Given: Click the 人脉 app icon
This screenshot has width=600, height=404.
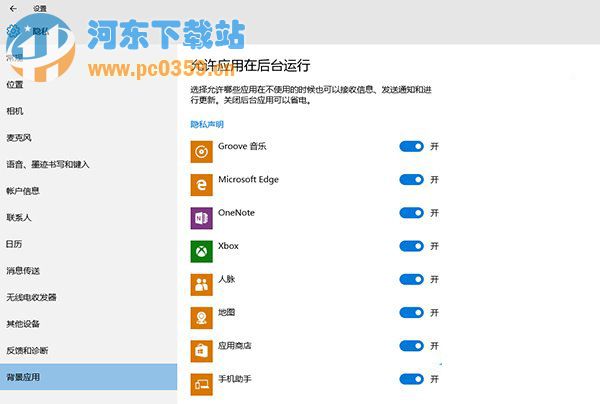Looking at the screenshot, I should tap(202, 285).
